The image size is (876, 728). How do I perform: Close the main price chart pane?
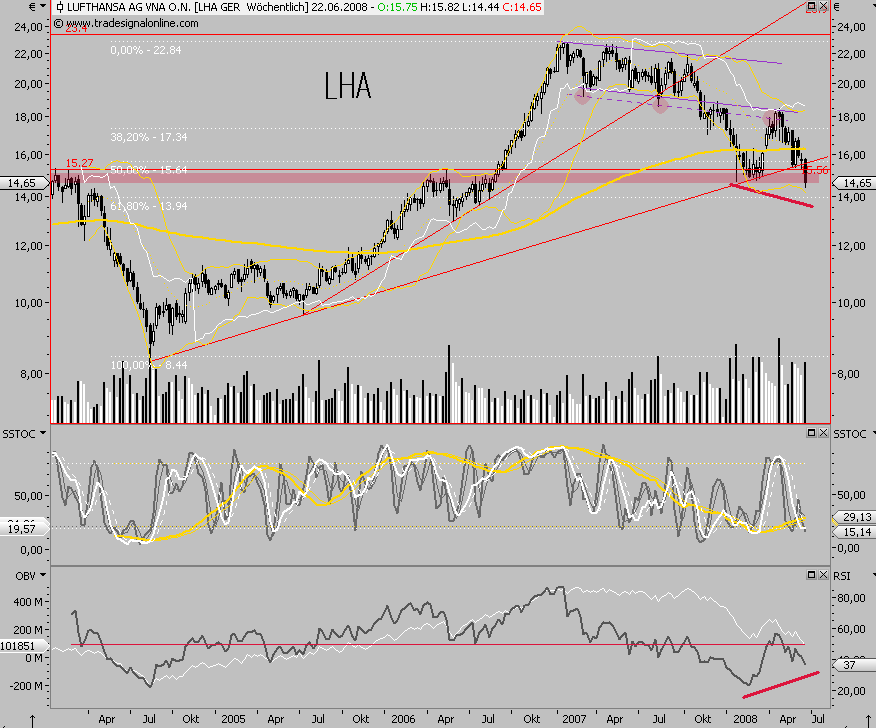point(823,7)
